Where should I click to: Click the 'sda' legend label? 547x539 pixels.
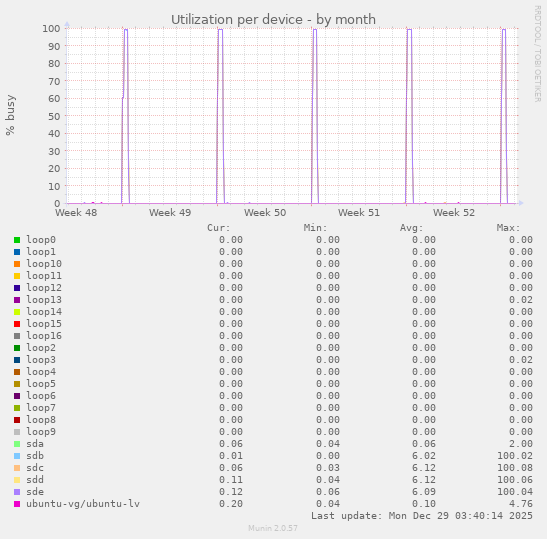(35, 444)
